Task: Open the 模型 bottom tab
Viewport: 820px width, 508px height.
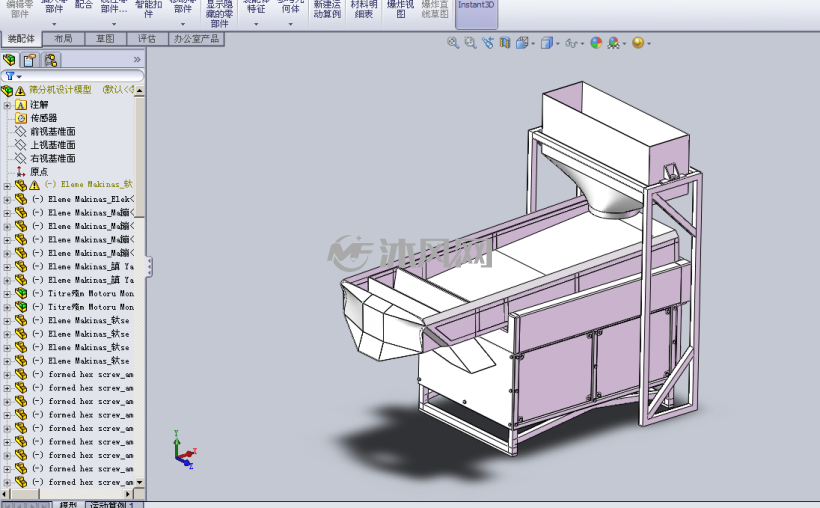Action: 68,504
